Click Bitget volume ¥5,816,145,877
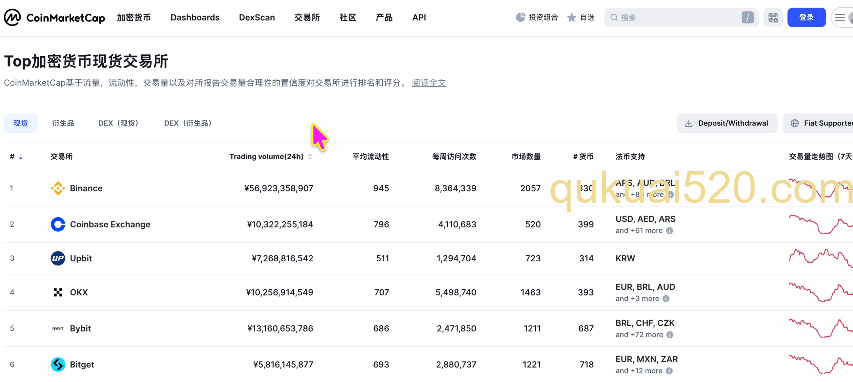The height and width of the screenshot is (382, 853). coord(283,365)
